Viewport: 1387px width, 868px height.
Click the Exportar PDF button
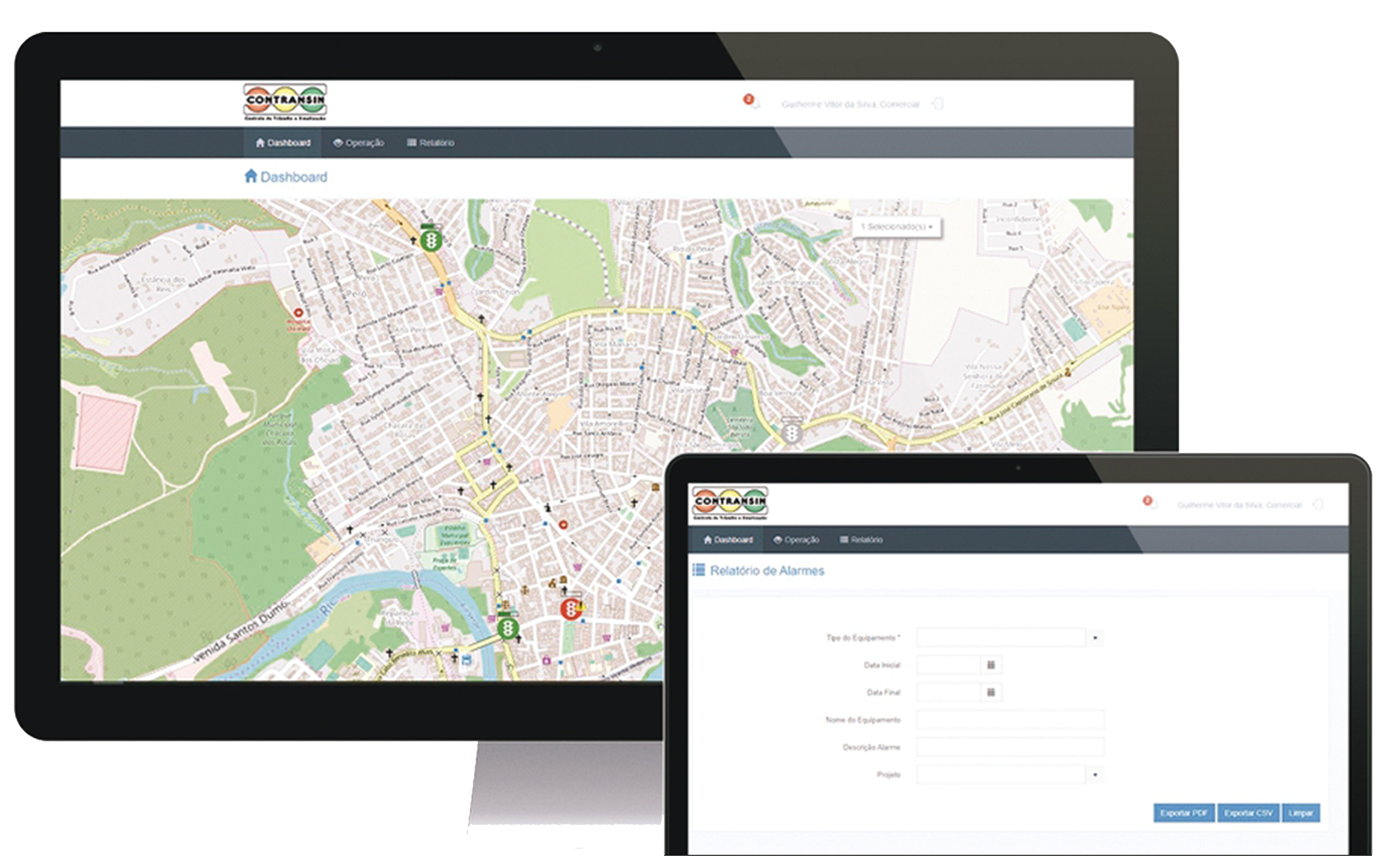click(1184, 813)
